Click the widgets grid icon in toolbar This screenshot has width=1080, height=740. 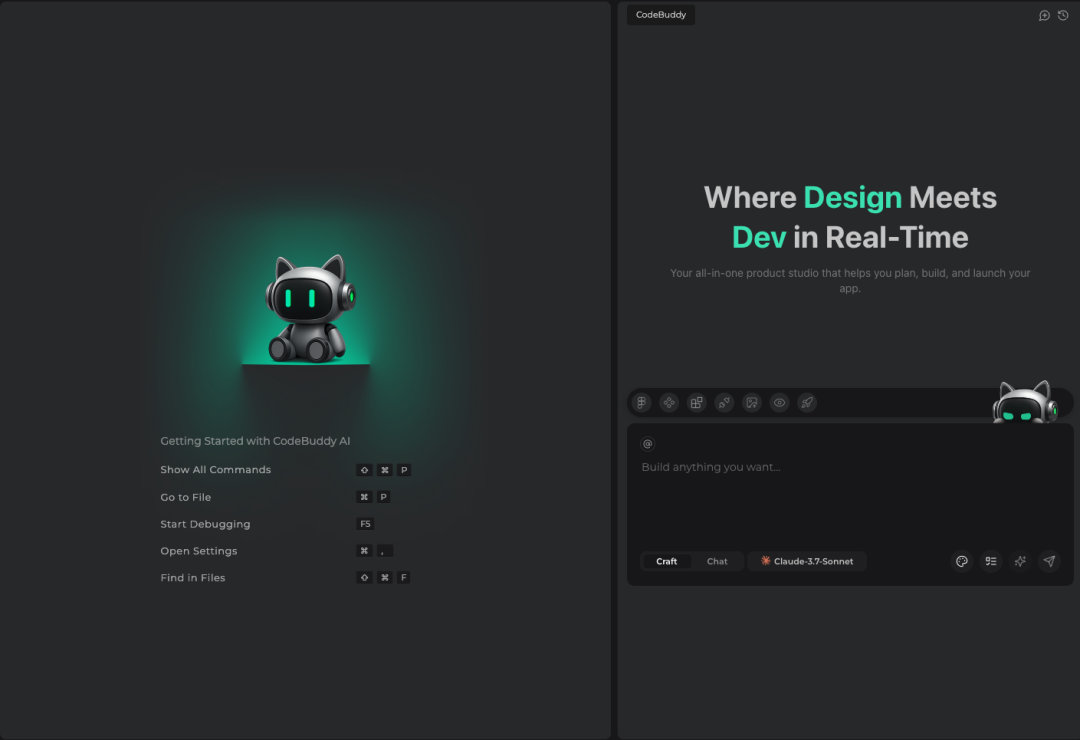tap(697, 403)
